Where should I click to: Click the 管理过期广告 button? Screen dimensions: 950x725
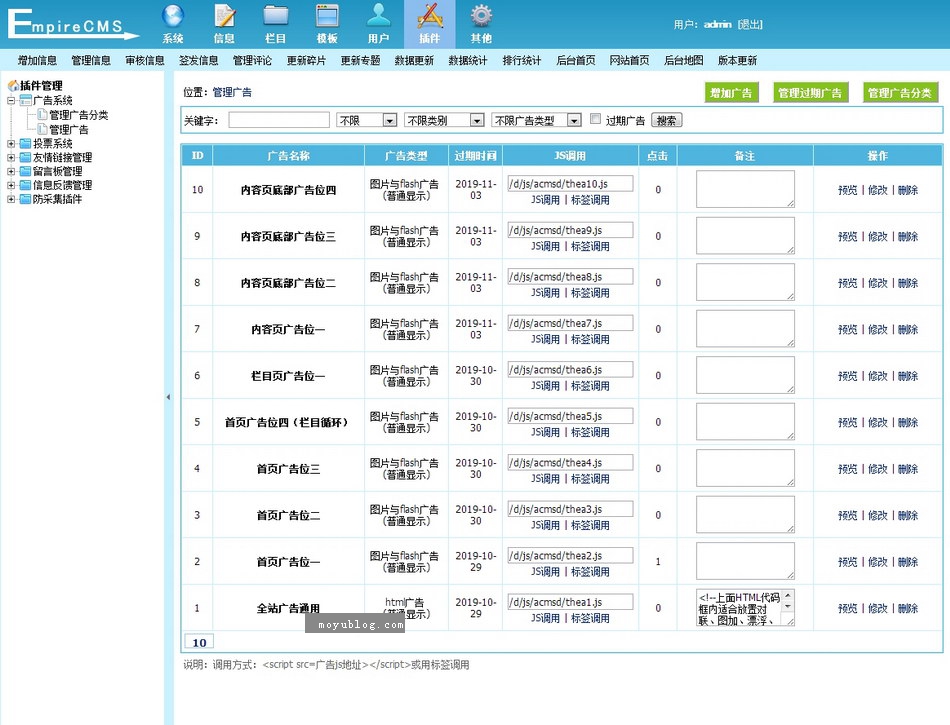tap(809, 93)
